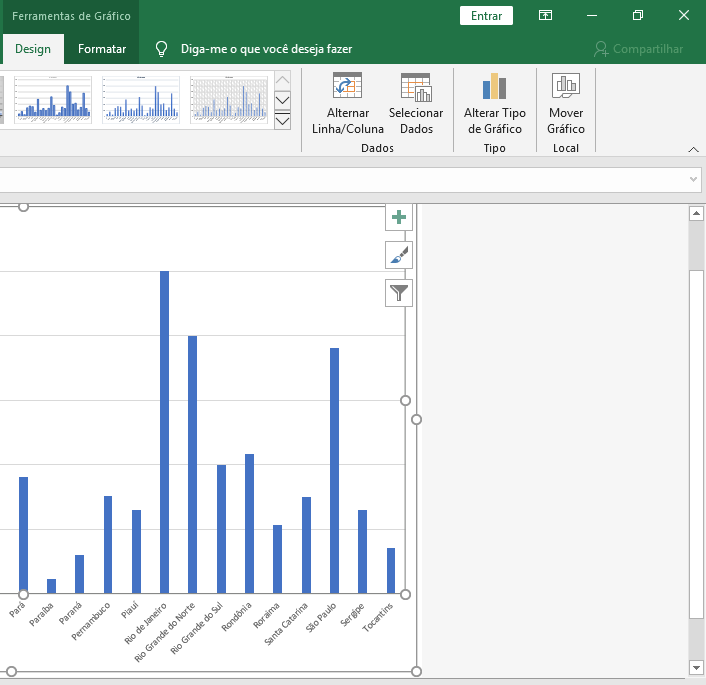Collapse the ribbon with chevron
Image resolution: width=706 pixels, height=685 pixels.
pos(694,149)
